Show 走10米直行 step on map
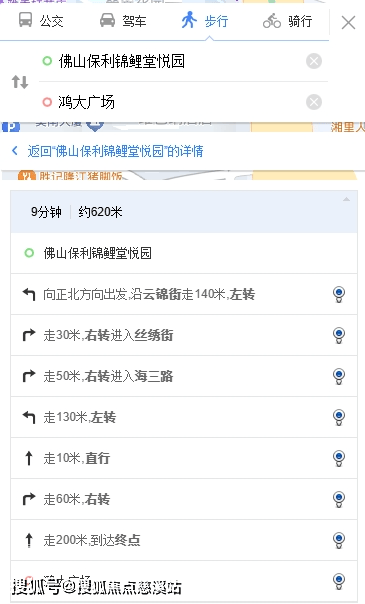Image resolution: width=365 pixels, height=604 pixels. [339, 458]
